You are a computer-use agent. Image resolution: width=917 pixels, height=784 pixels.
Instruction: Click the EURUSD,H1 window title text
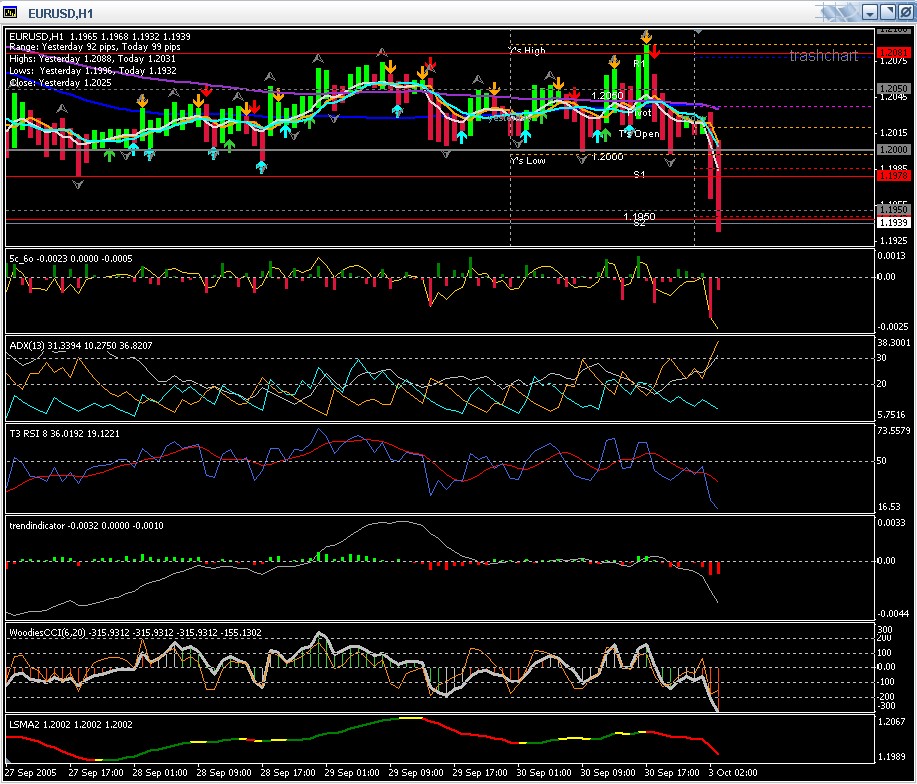pyautogui.click(x=60, y=13)
